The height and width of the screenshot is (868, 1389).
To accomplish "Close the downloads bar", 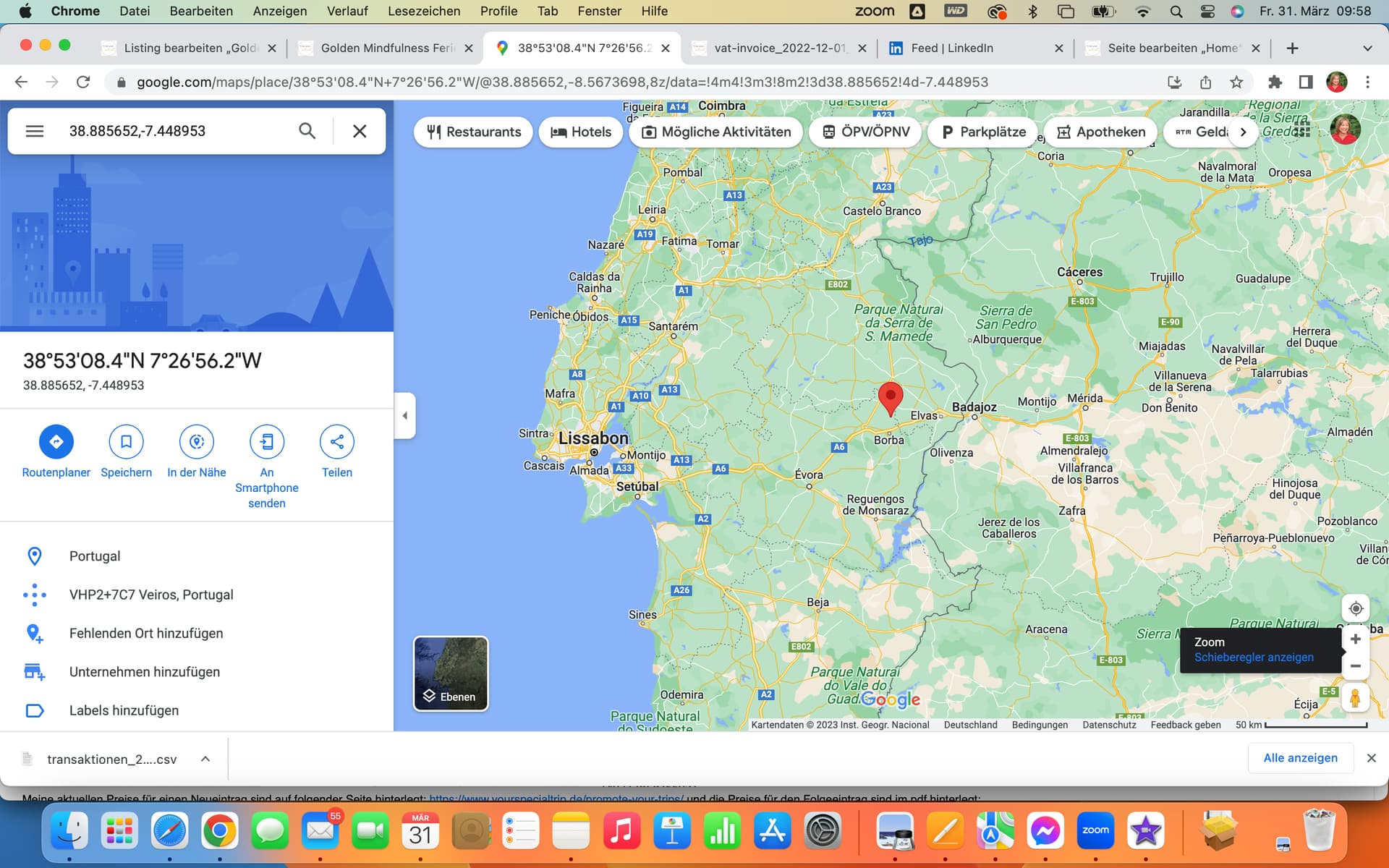I will 1371,757.
